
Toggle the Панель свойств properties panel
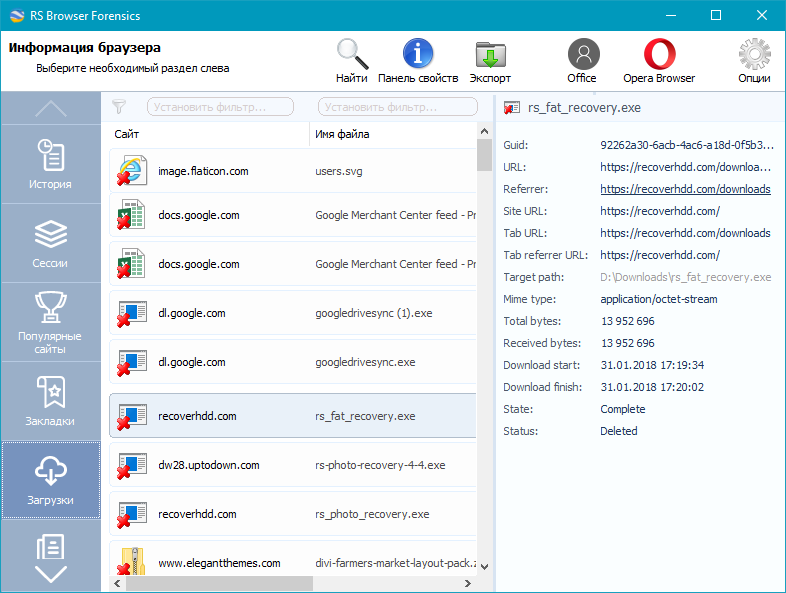pos(418,60)
